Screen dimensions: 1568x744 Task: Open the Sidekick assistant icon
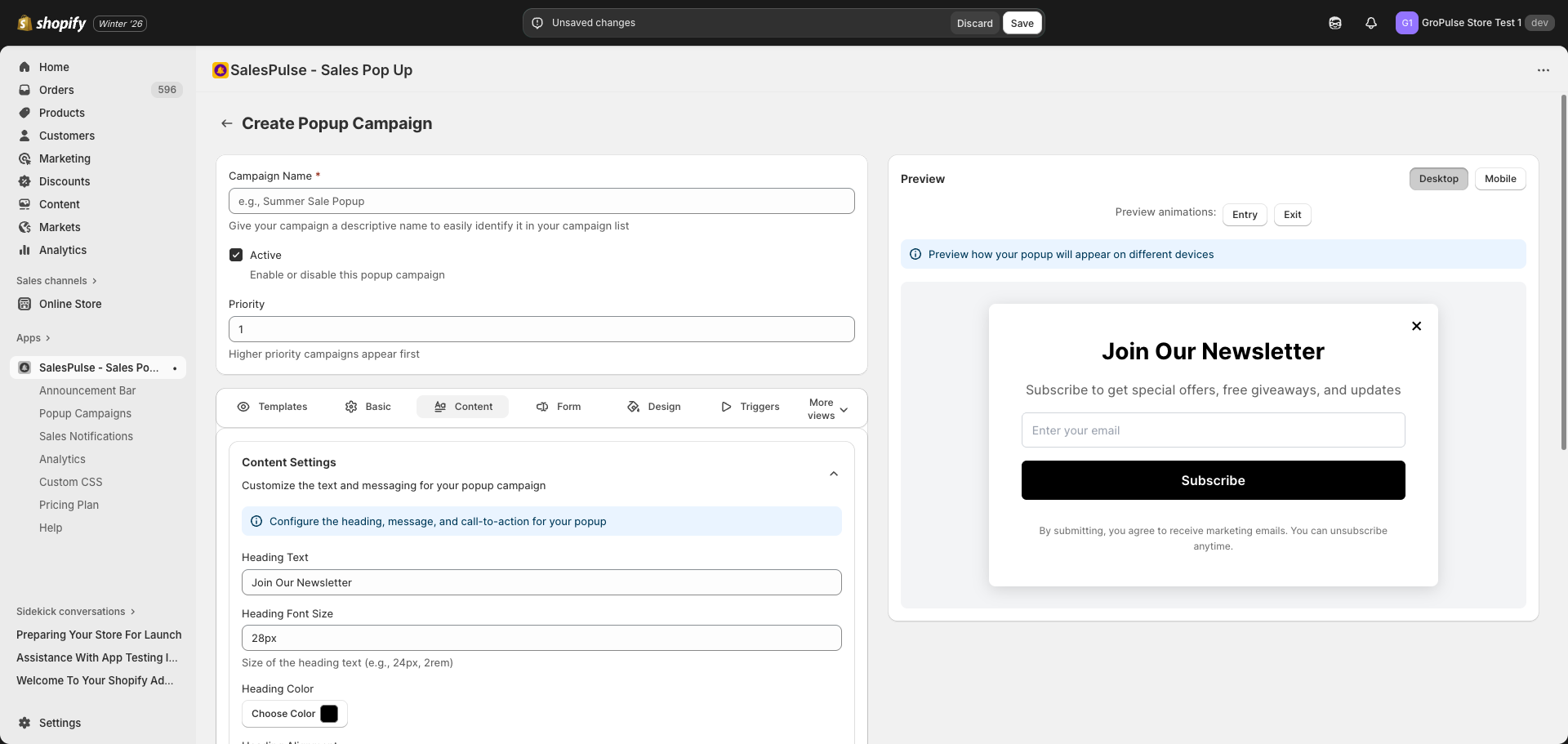pyautogui.click(x=1335, y=23)
